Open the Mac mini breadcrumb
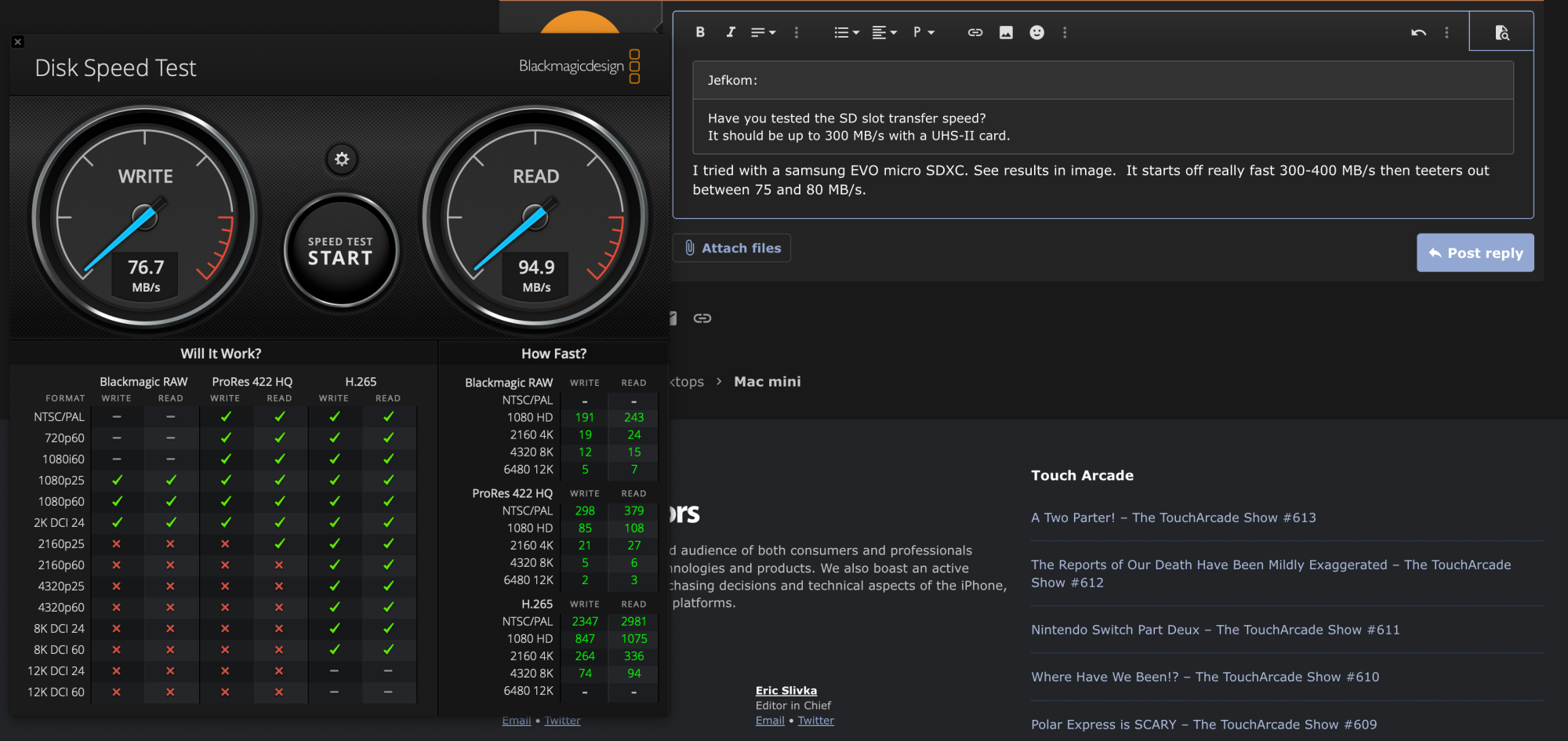Viewport: 1568px width, 741px height. 767,381
